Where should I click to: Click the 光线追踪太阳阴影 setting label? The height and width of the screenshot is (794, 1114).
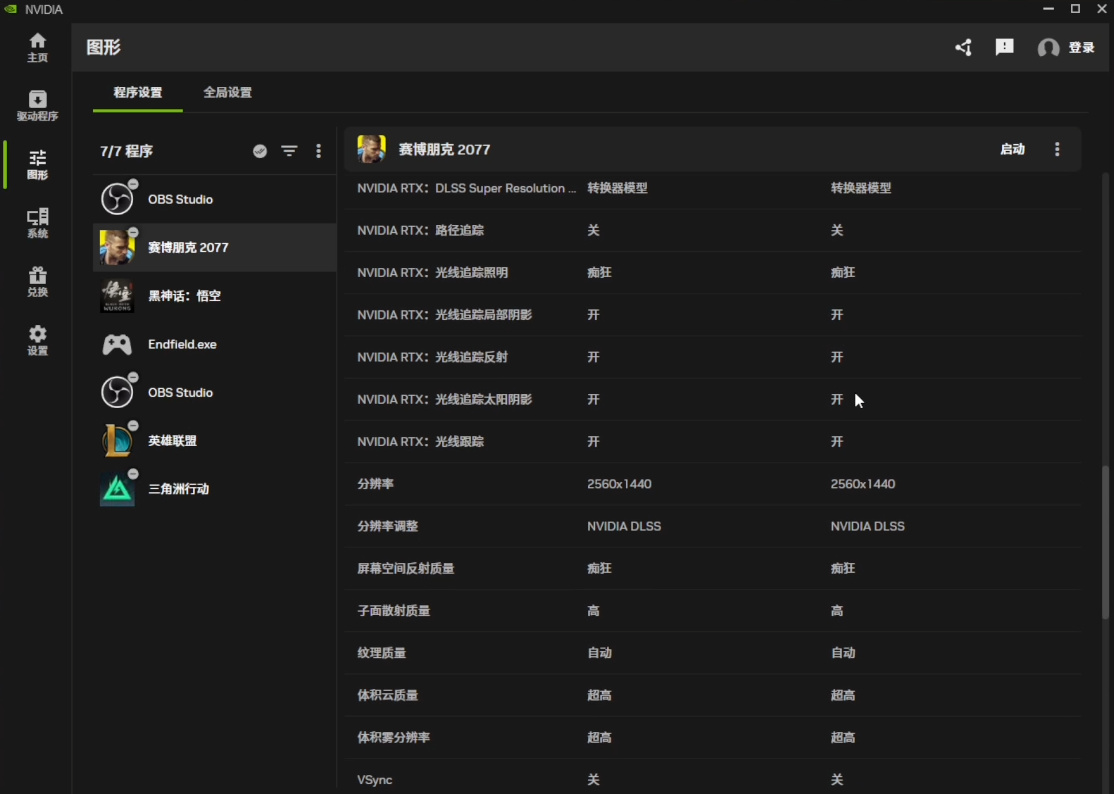pyautogui.click(x=445, y=399)
